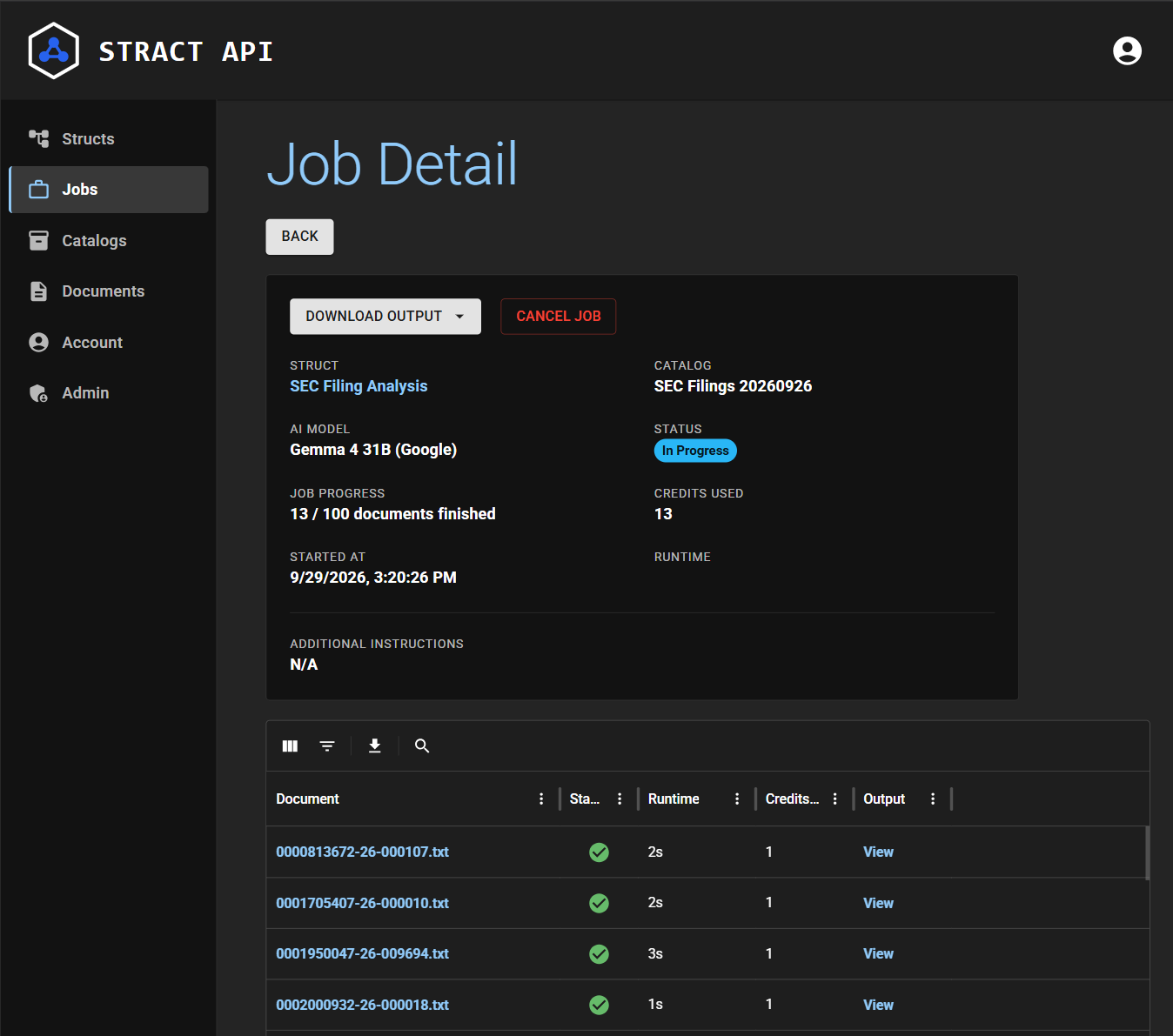Click the table search magnifier icon
This screenshot has width=1173, height=1036.
tap(422, 745)
